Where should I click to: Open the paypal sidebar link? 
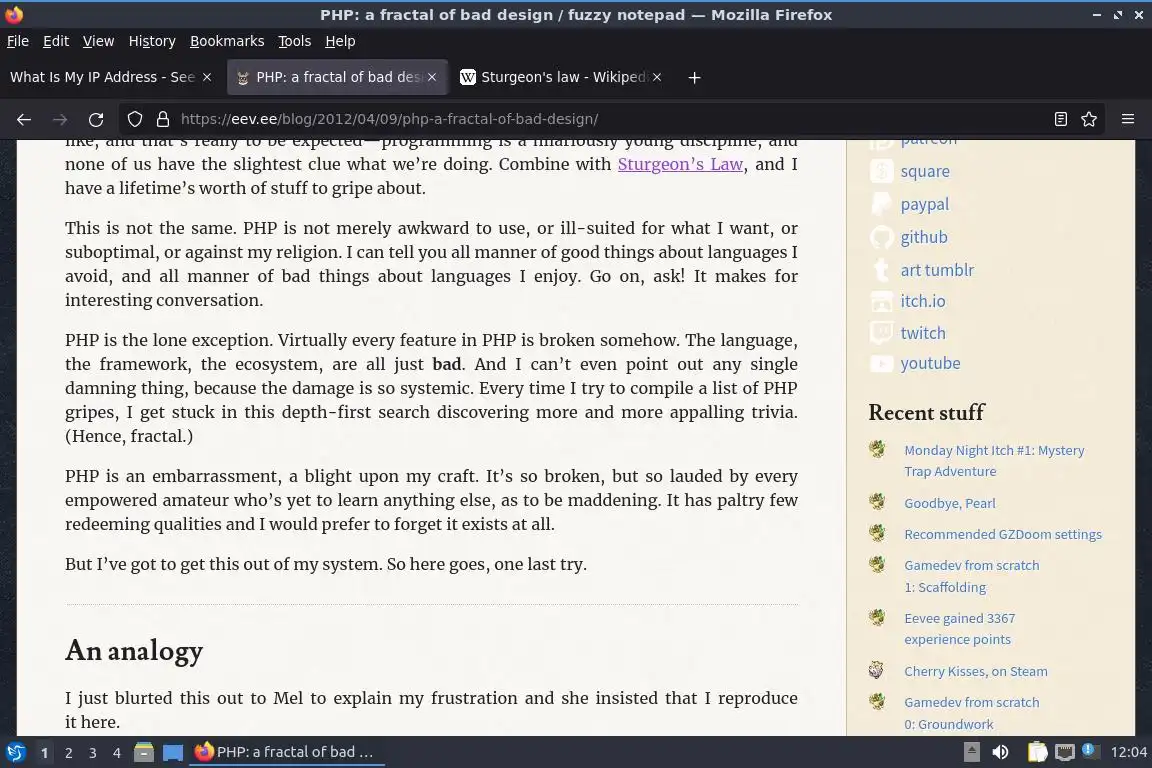tap(925, 204)
